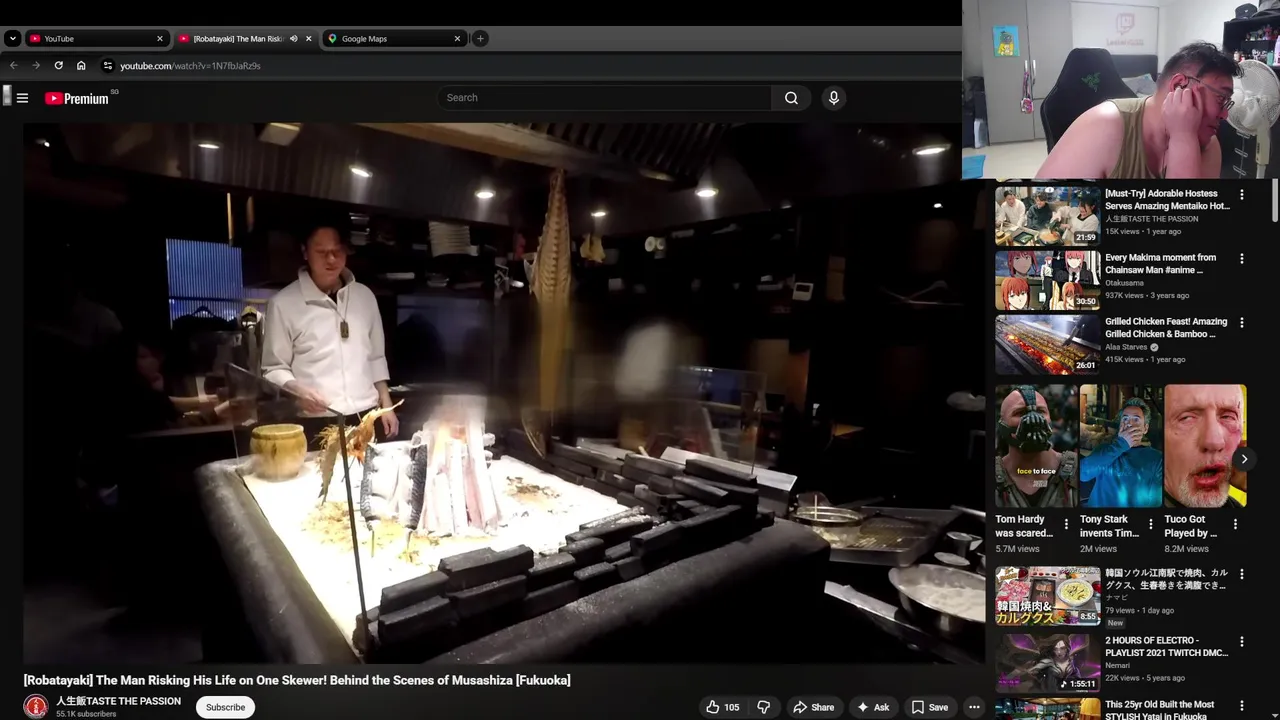Screen dimensions: 1280x720
Task: Close the Robatayaki video tab
Action: pyautogui.click(x=308, y=39)
